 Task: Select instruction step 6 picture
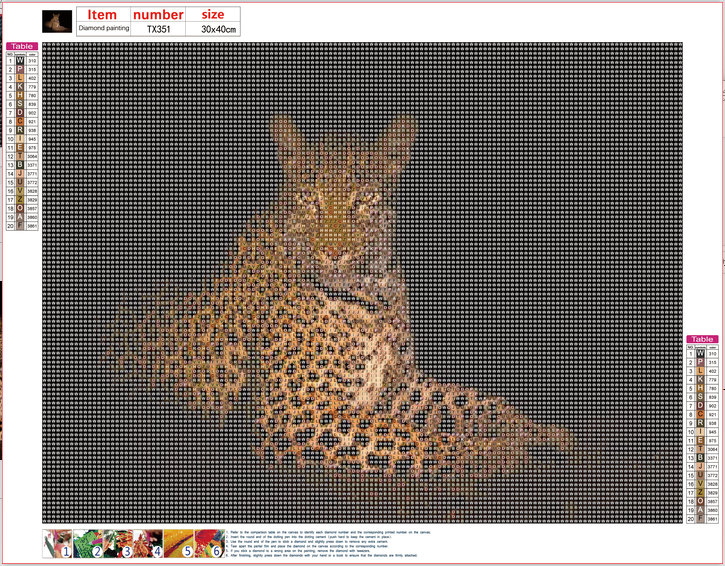[x=210, y=543]
